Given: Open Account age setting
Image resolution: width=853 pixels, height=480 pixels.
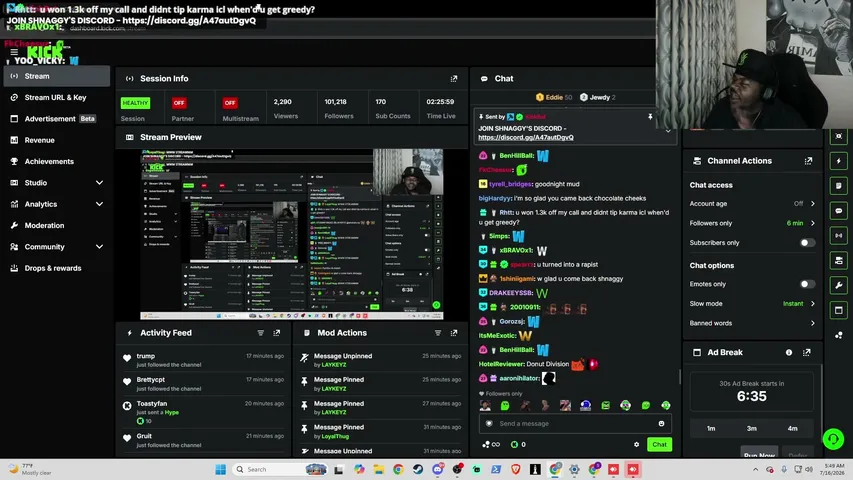Looking at the screenshot, I should 752,204.
